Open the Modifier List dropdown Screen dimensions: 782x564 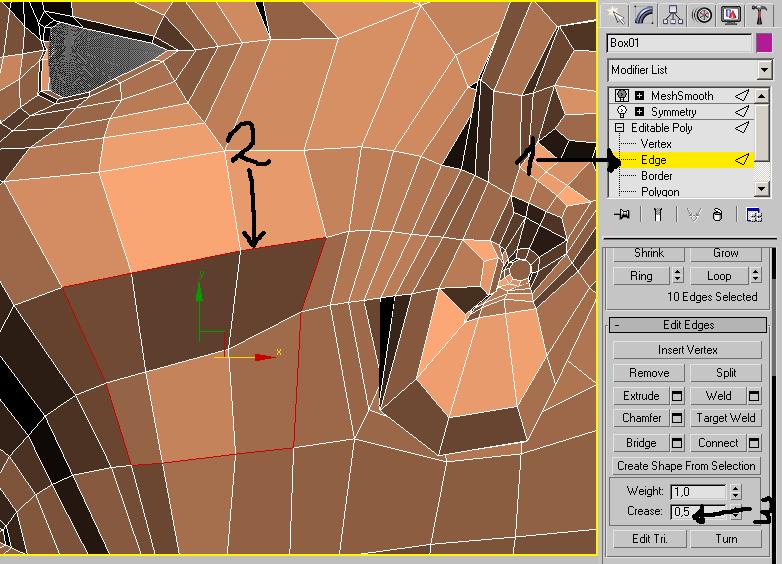pyautogui.click(x=764, y=70)
